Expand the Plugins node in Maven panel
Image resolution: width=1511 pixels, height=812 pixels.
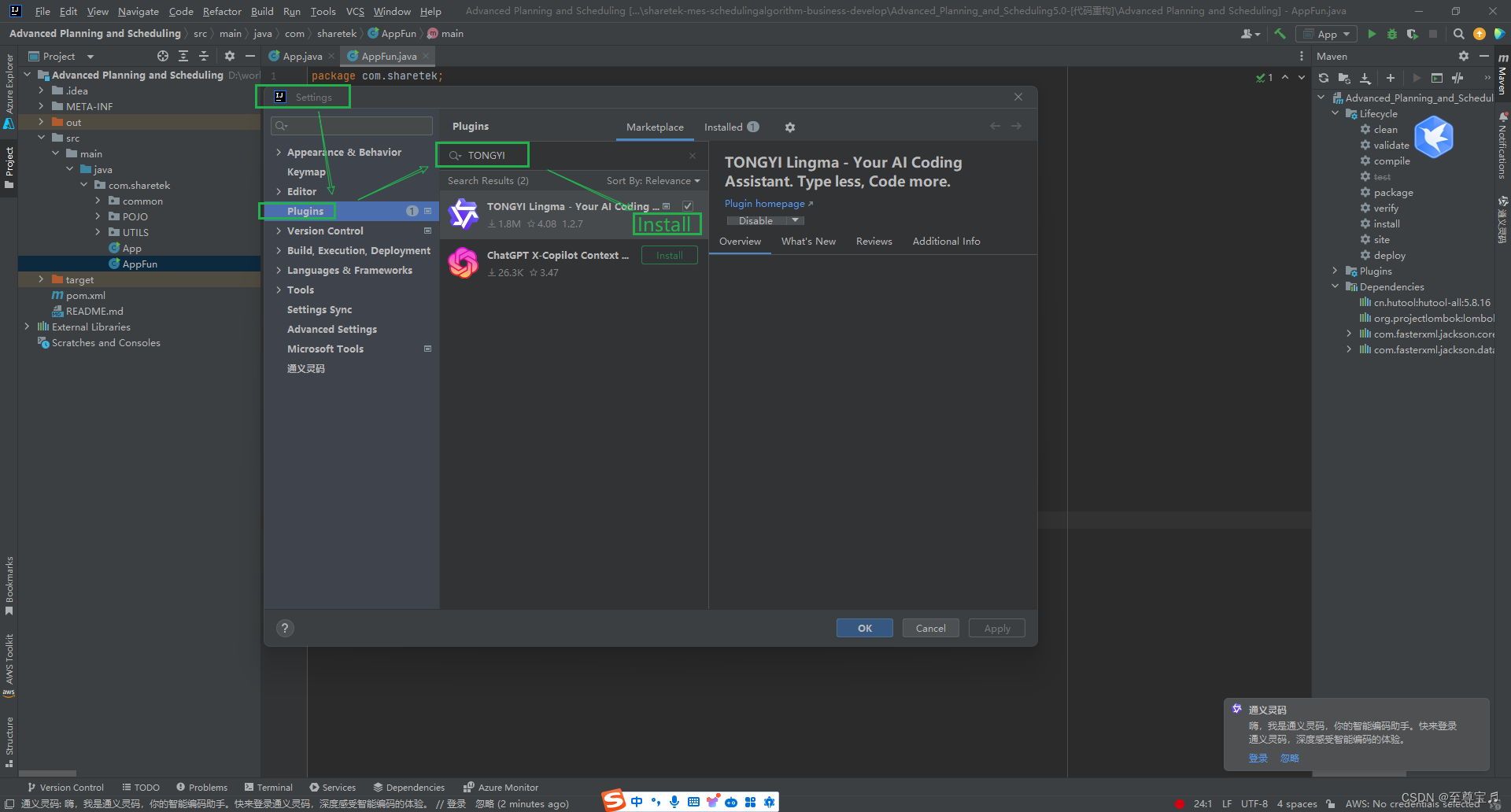[1336, 271]
